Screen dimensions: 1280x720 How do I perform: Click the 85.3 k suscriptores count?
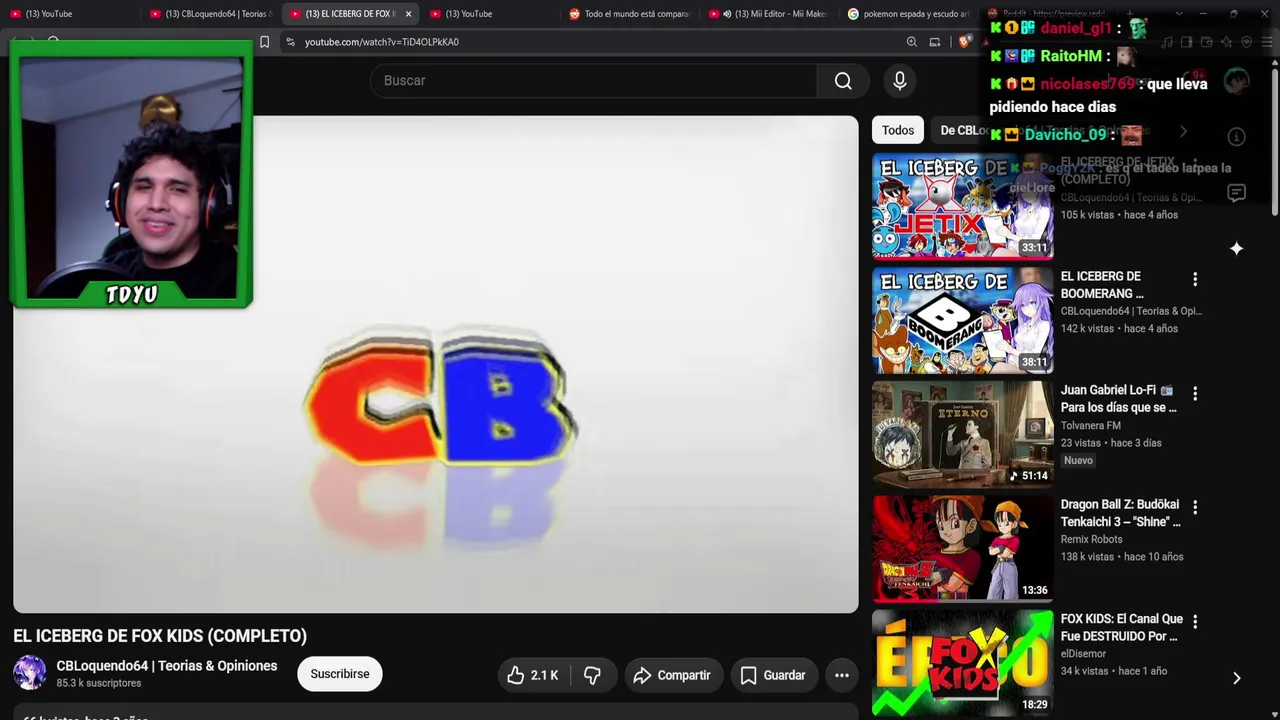[x=99, y=684]
